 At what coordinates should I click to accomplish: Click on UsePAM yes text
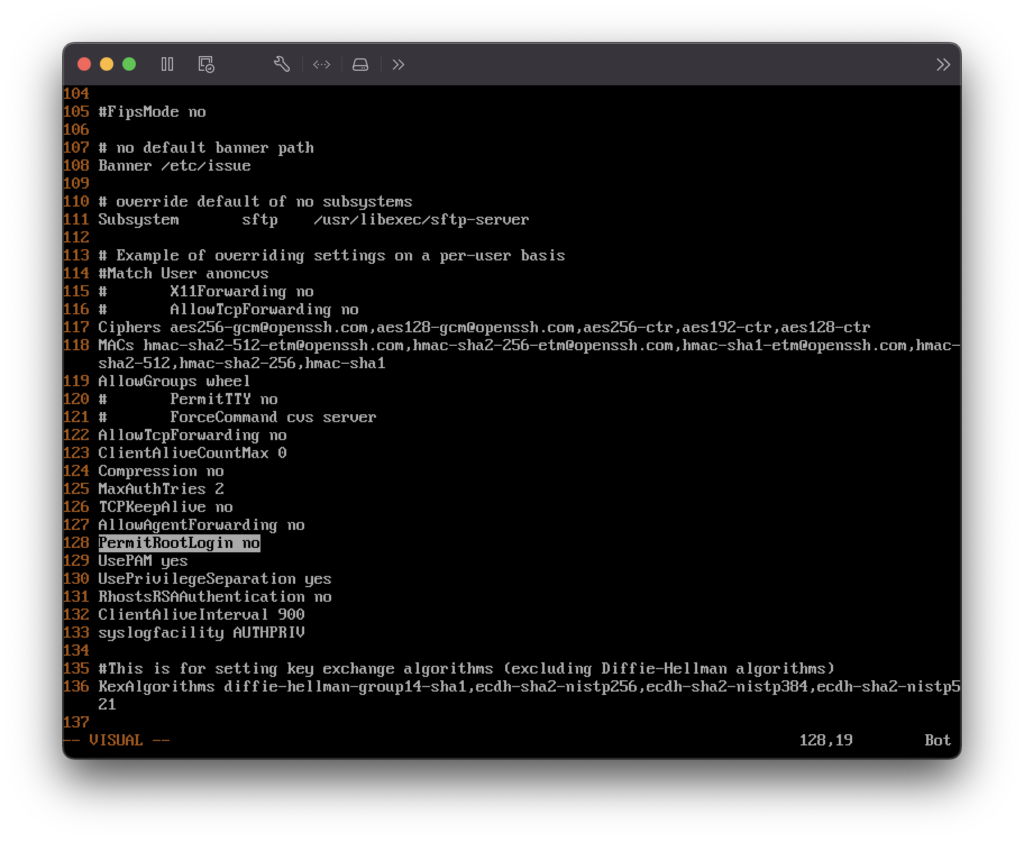coord(142,561)
